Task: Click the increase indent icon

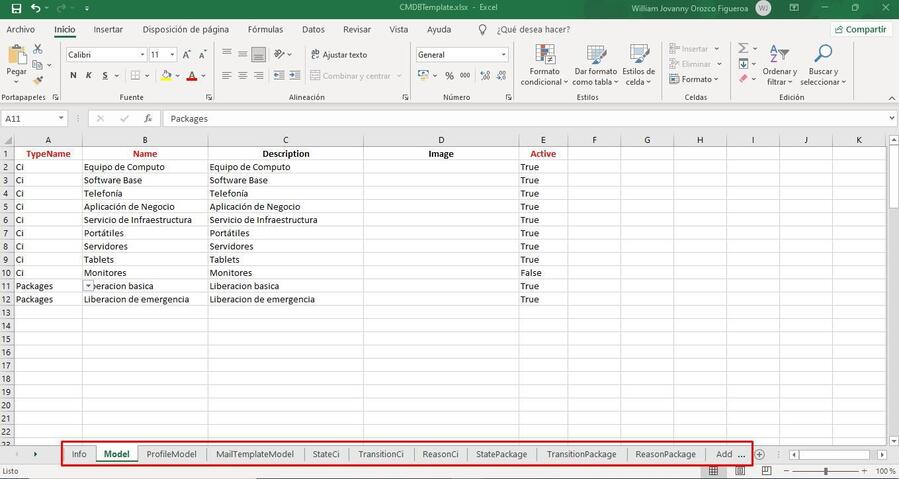Action: click(295, 75)
